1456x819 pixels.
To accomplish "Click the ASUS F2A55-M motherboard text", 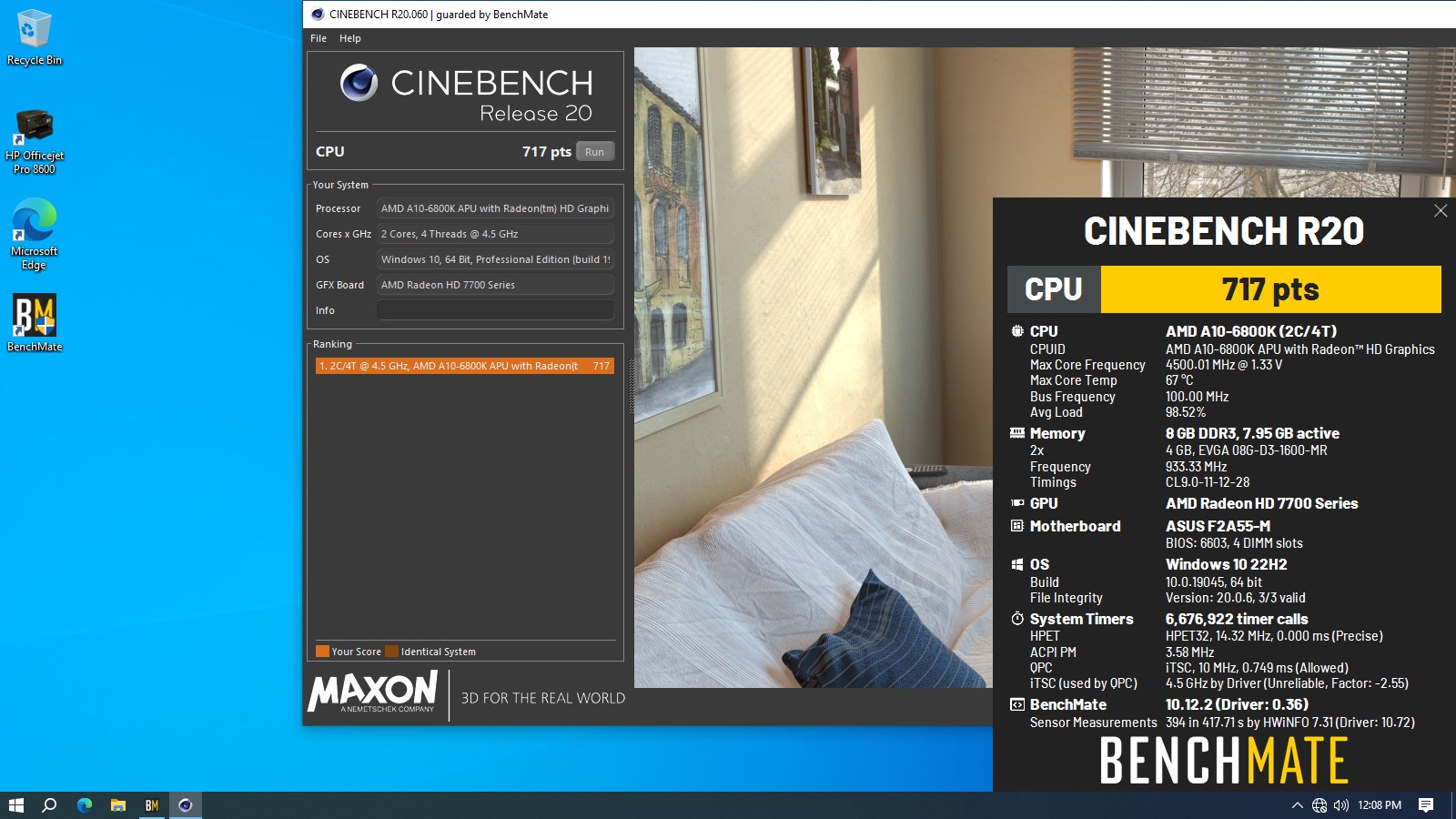I will click(1218, 526).
